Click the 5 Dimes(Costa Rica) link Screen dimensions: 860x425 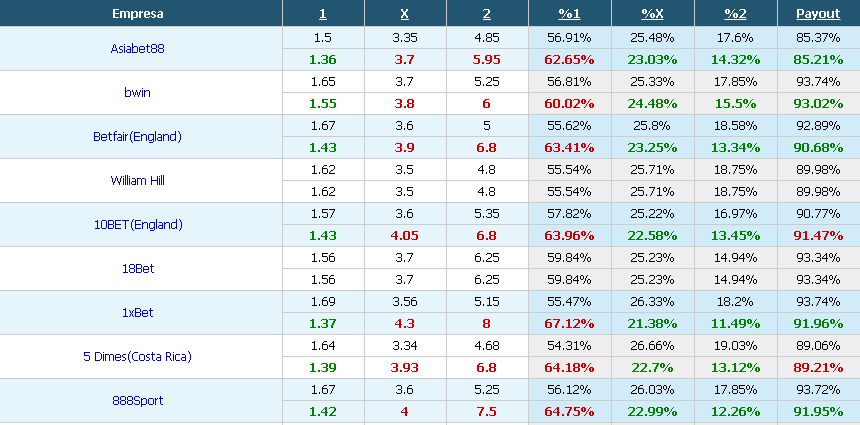click(137, 357)
